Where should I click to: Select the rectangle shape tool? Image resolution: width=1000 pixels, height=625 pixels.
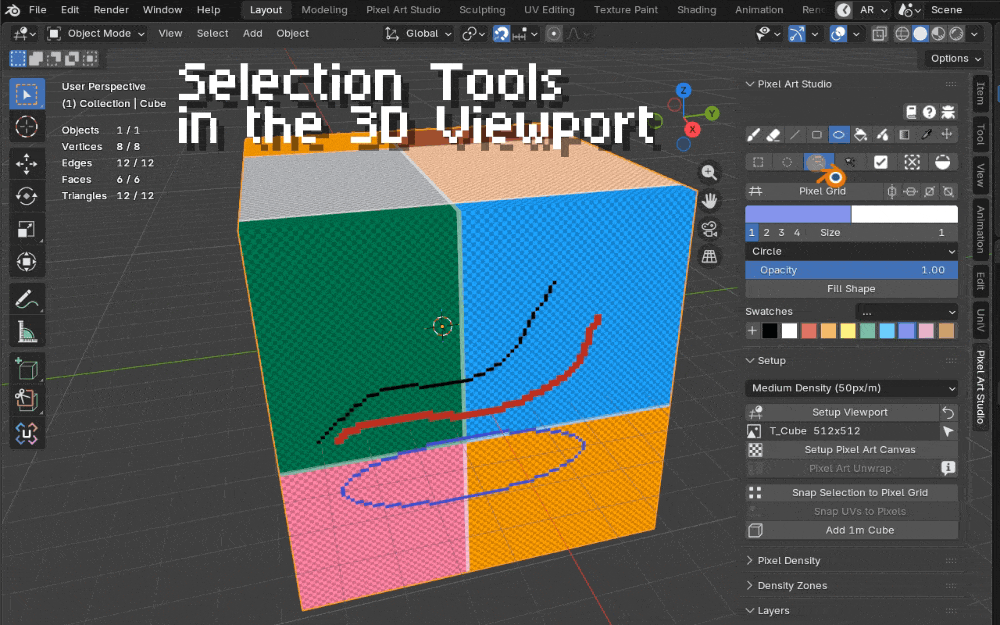click(x=816, y=135)
